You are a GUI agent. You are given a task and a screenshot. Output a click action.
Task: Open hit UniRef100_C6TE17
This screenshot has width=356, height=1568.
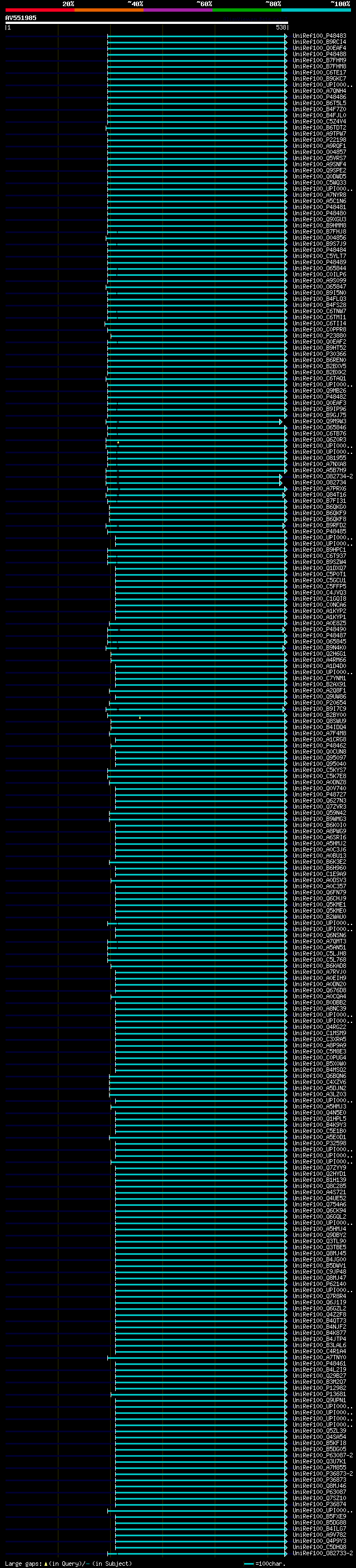tap(319, 72)
